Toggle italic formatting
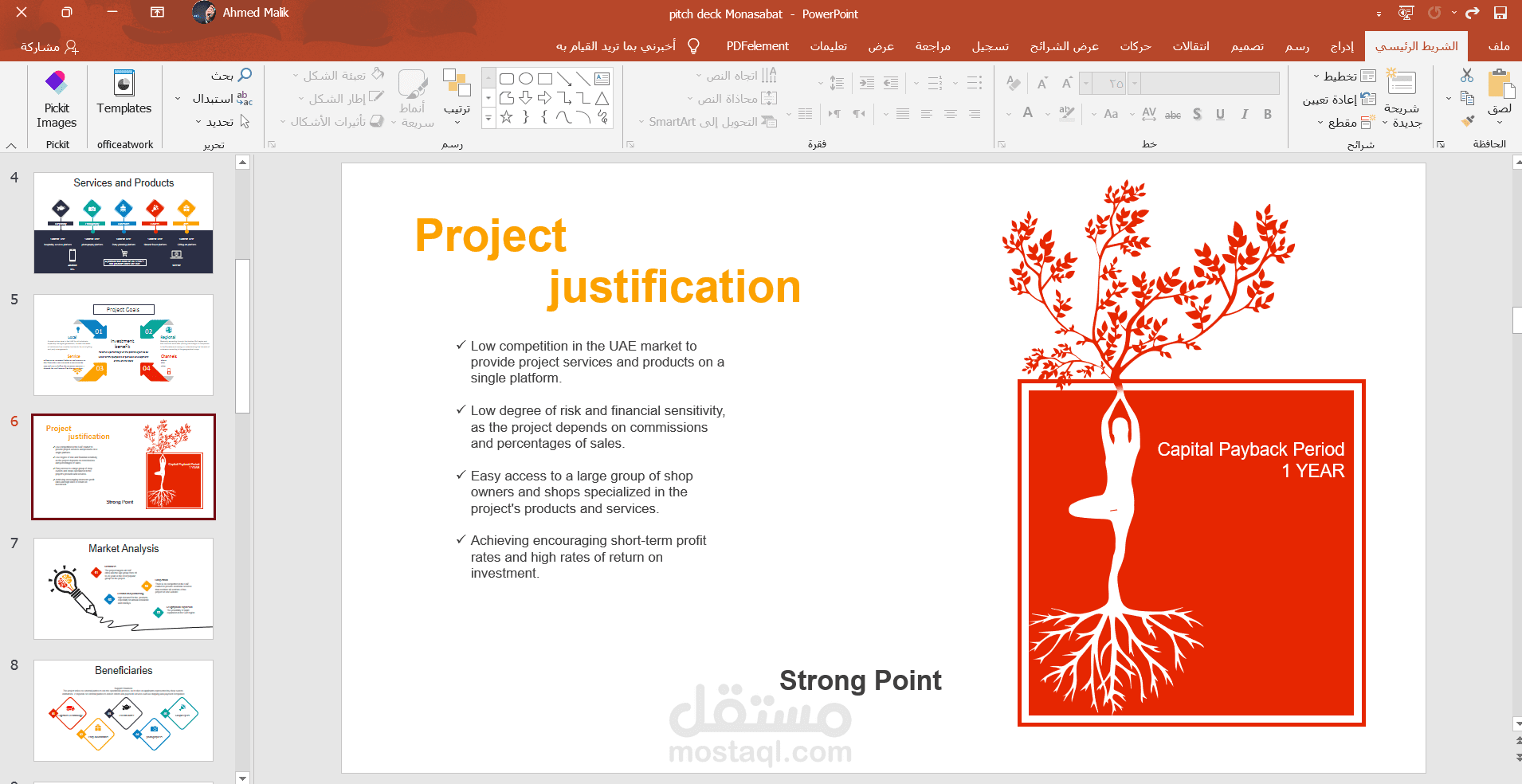 [1244, 114]
